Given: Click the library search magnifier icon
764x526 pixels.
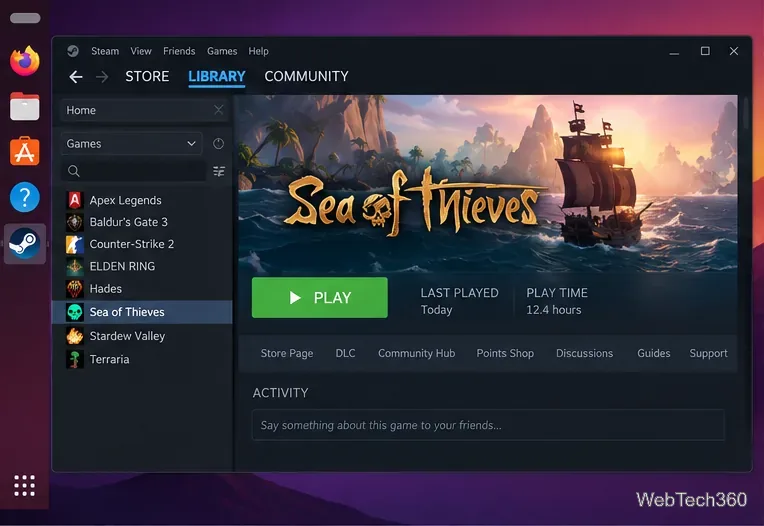Looking at the screenshot, I should pyautogui.click(x=74, y=171).
